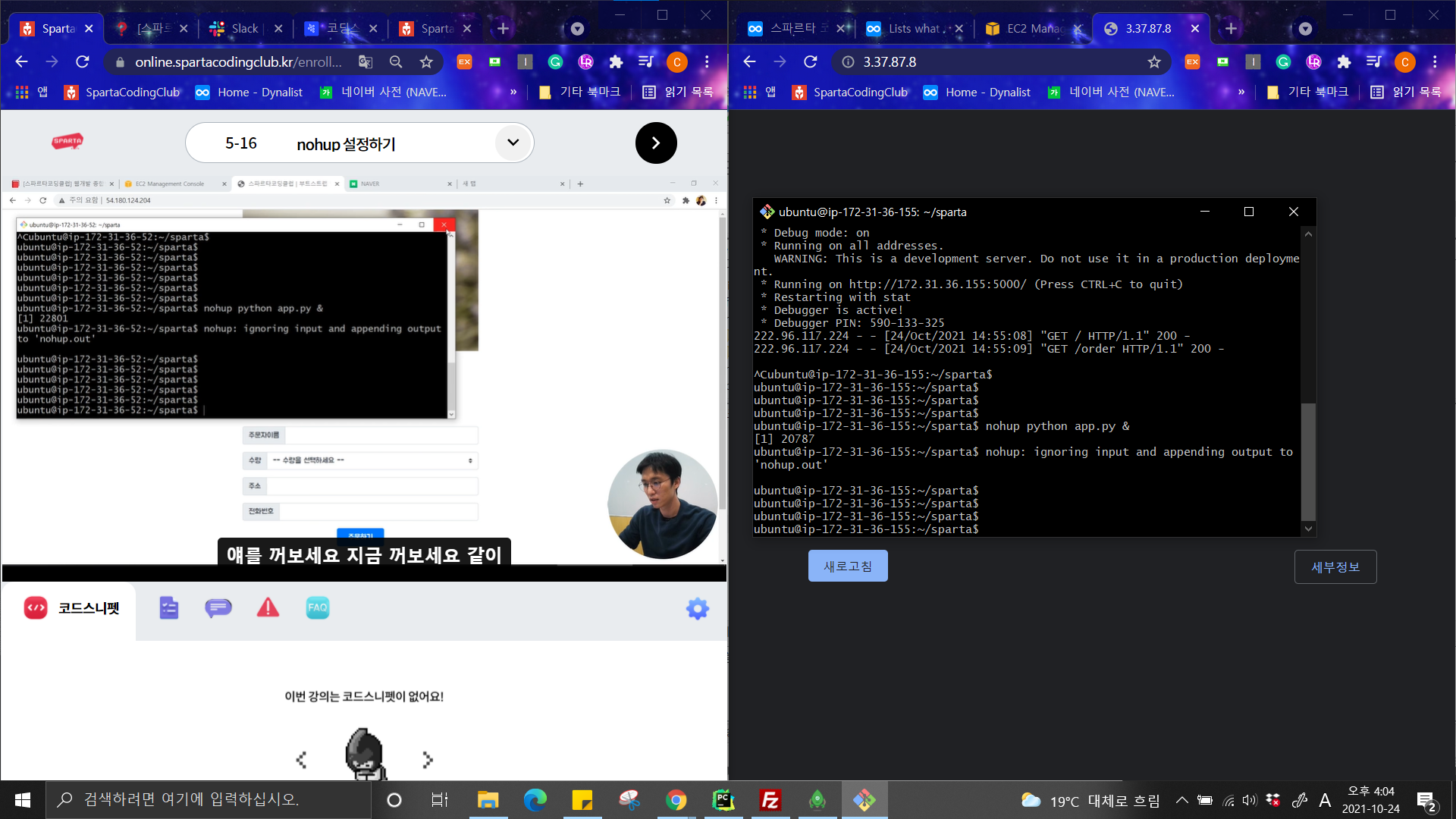Click the 세부정보 button
Screen dimensions: 1456x819
pos(1335,567)
